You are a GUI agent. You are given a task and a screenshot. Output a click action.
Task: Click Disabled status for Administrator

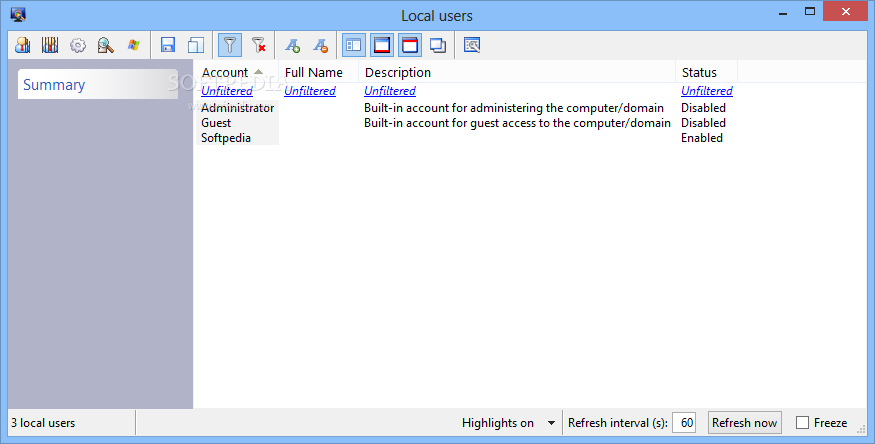pos(703,108)
